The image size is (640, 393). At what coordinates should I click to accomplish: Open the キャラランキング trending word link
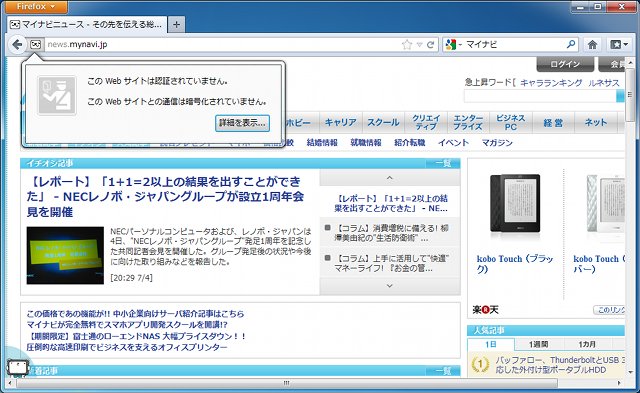pos(551,83)
